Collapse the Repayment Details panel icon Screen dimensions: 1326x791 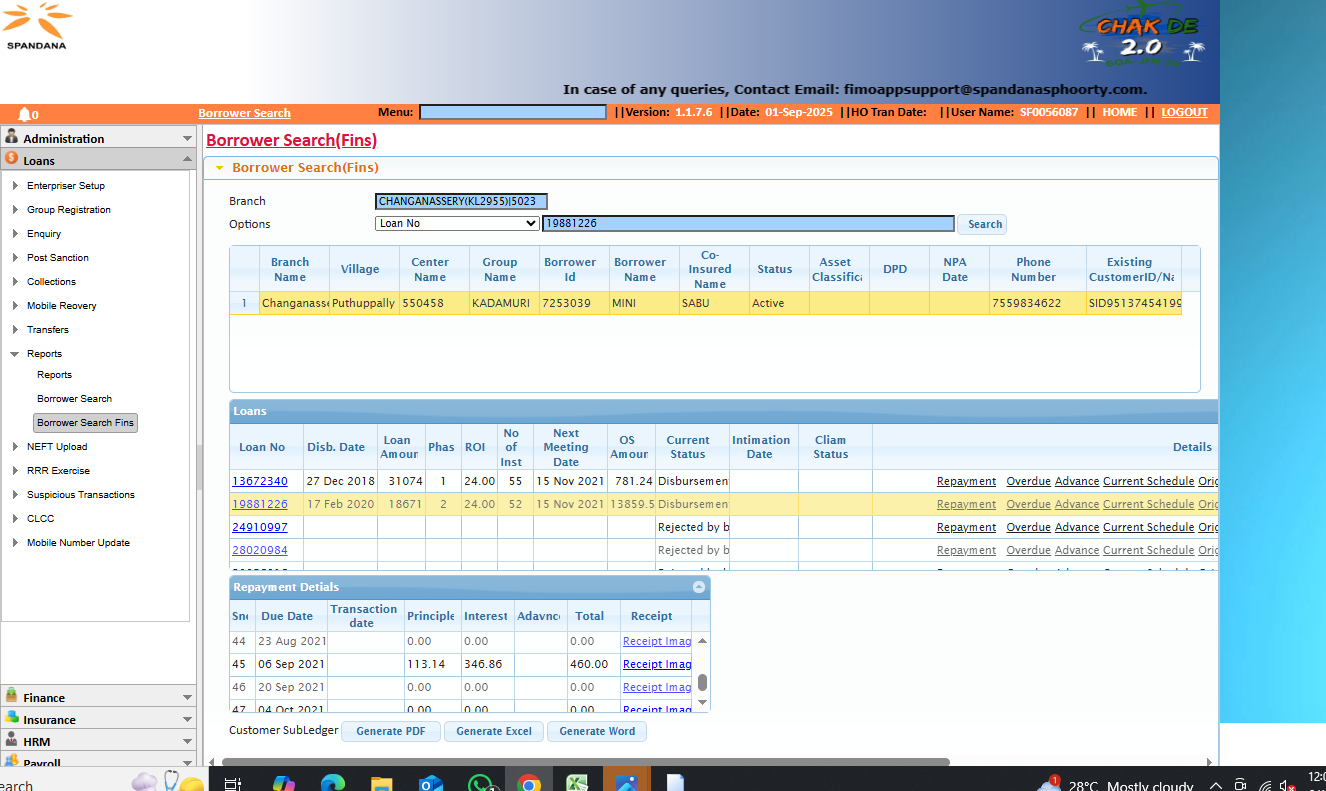click(x=699, y=587)
